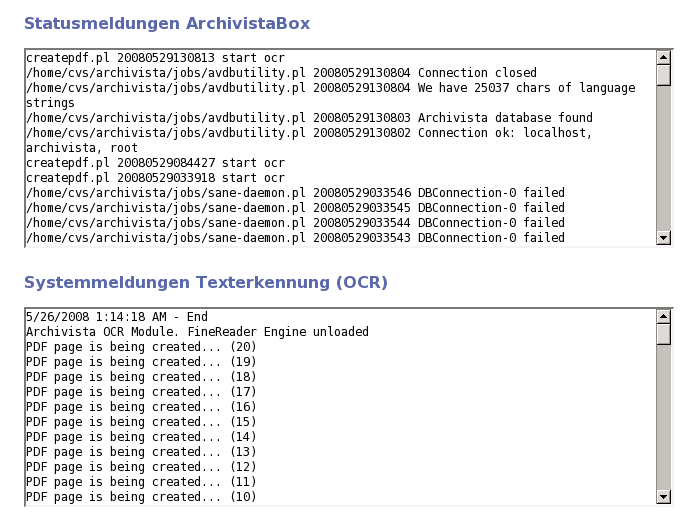The width and height of the screenshot is (682, 523).
Task: Click the 'PDF page is being created... (16)' line
Action: click(141, 407)
